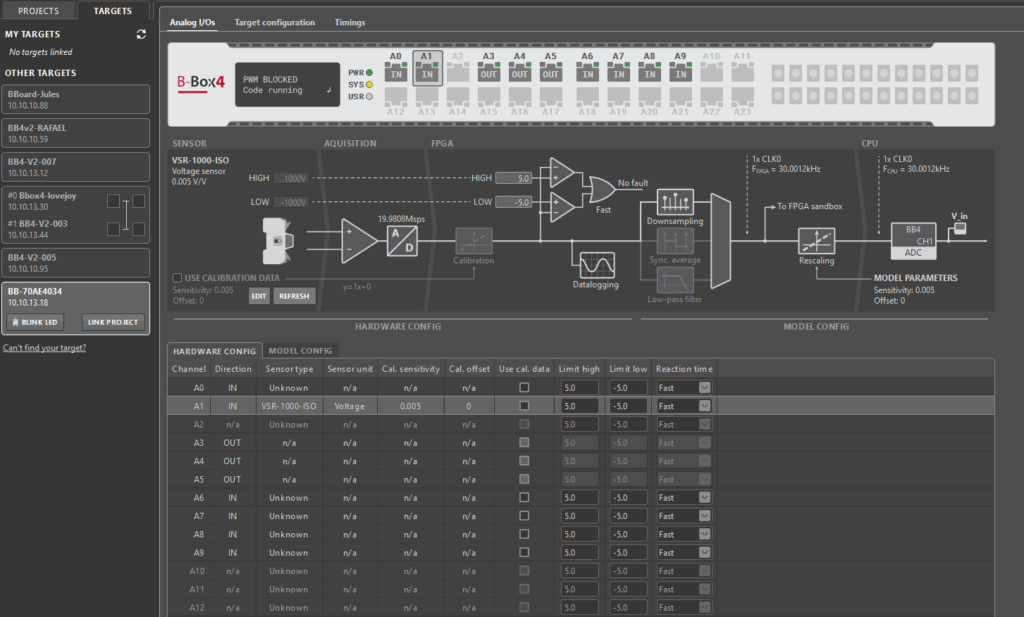
Task: Tick Use cal. data for channel A6
Action: [524, 498]
